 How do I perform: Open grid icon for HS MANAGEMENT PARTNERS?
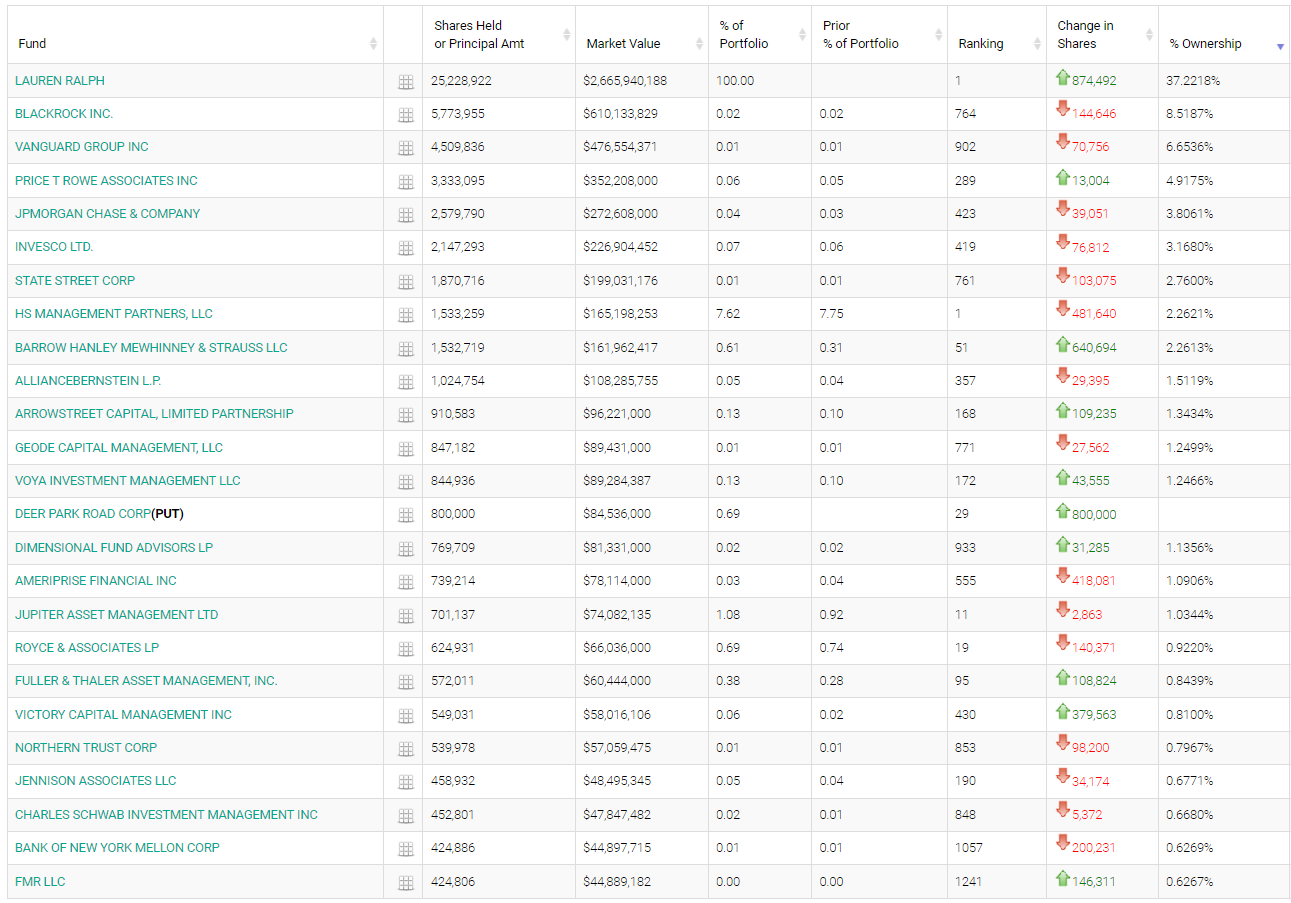(405, 315)
